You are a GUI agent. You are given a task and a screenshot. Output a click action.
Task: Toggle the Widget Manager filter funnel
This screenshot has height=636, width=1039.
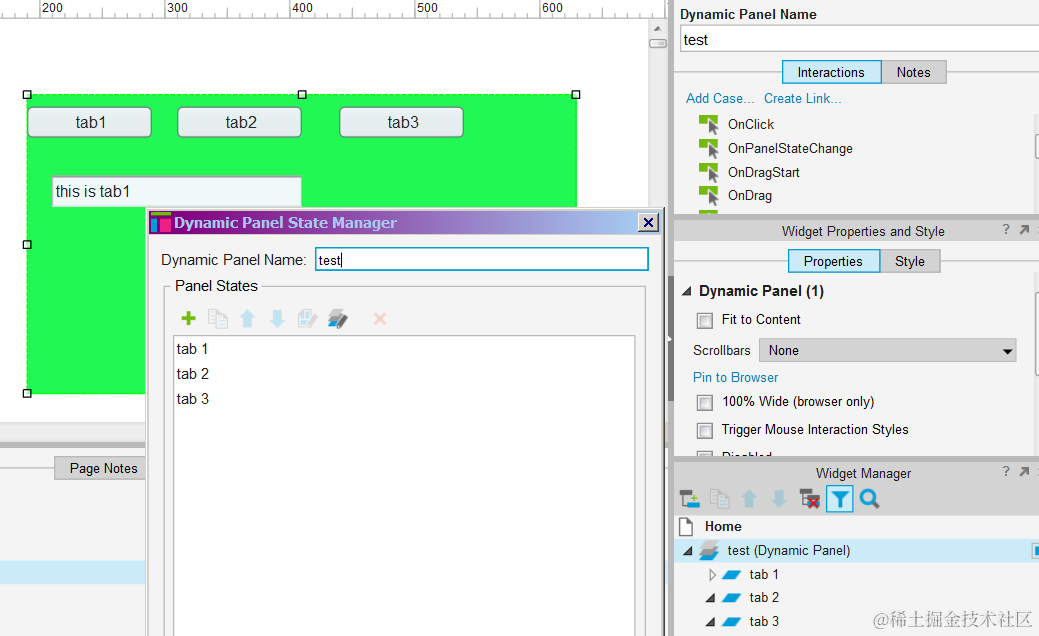click(840, 498)
